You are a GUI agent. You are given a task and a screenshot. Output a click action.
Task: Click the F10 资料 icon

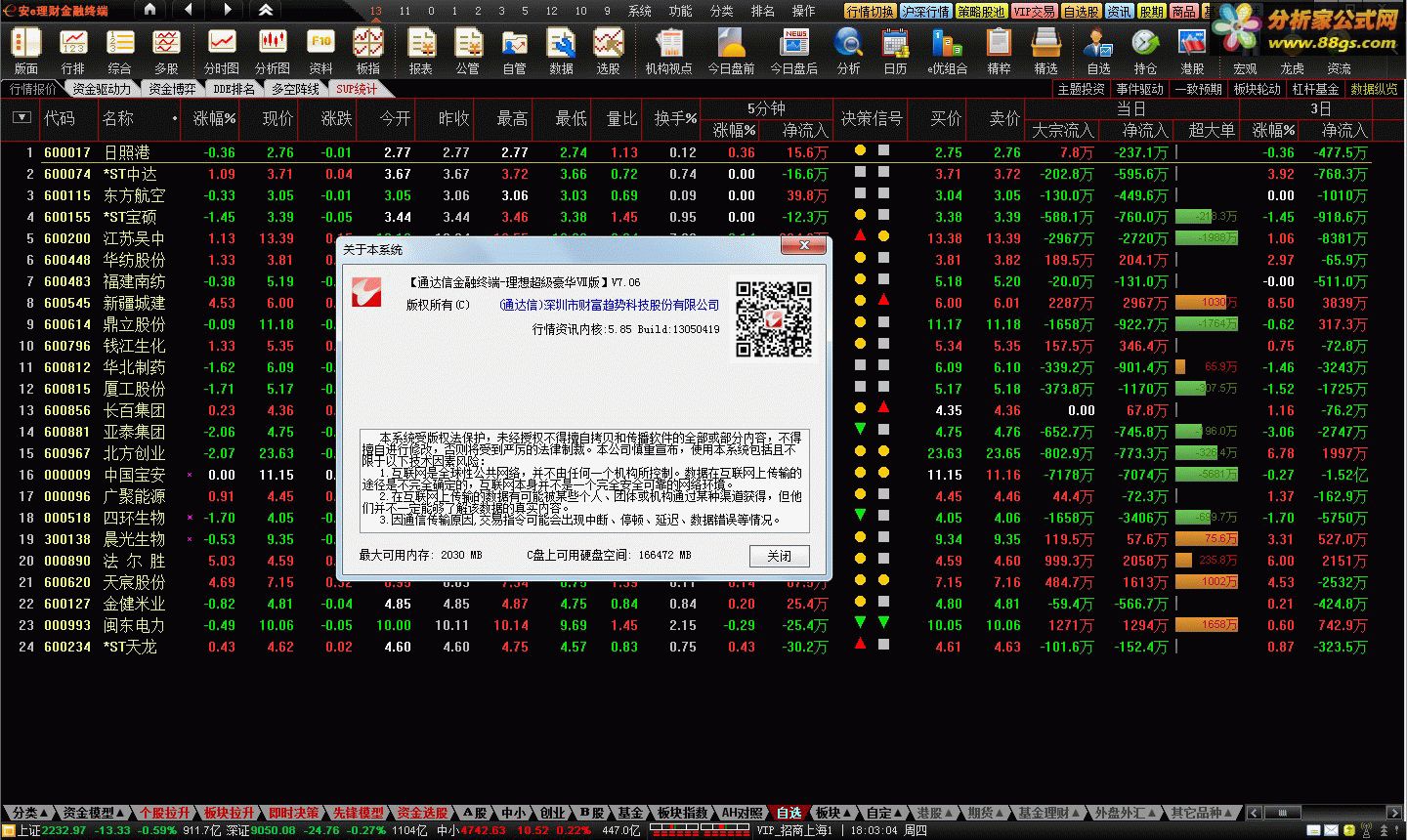coord(320,51)
